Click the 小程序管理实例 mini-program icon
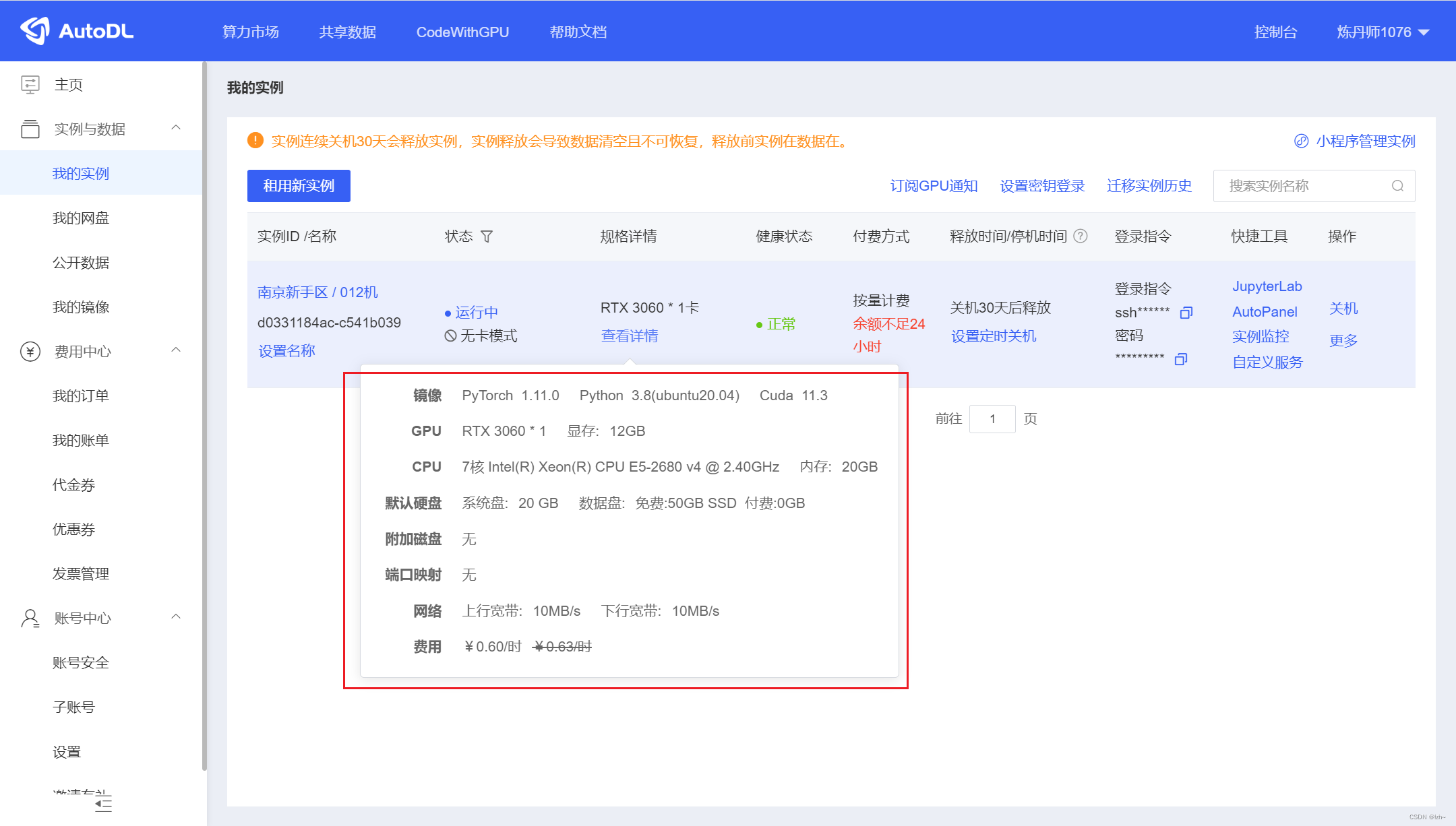 tap(1300, 141)
